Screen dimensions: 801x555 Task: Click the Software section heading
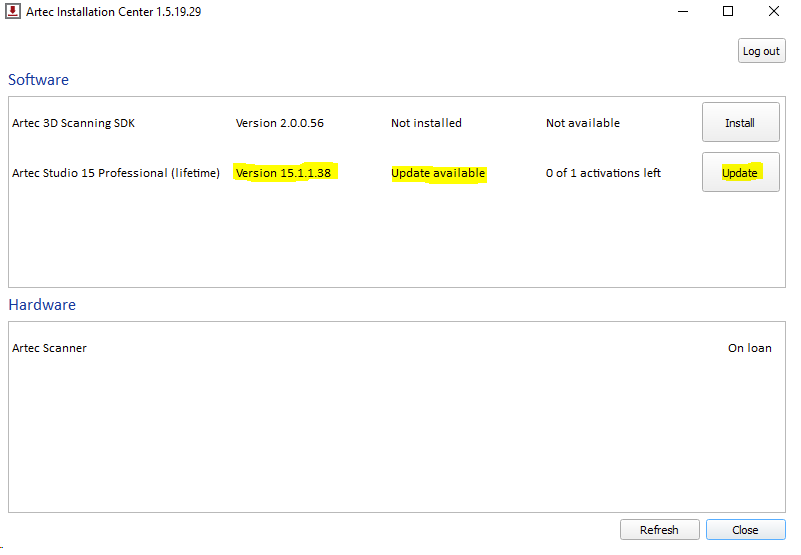tap(38, 80)
